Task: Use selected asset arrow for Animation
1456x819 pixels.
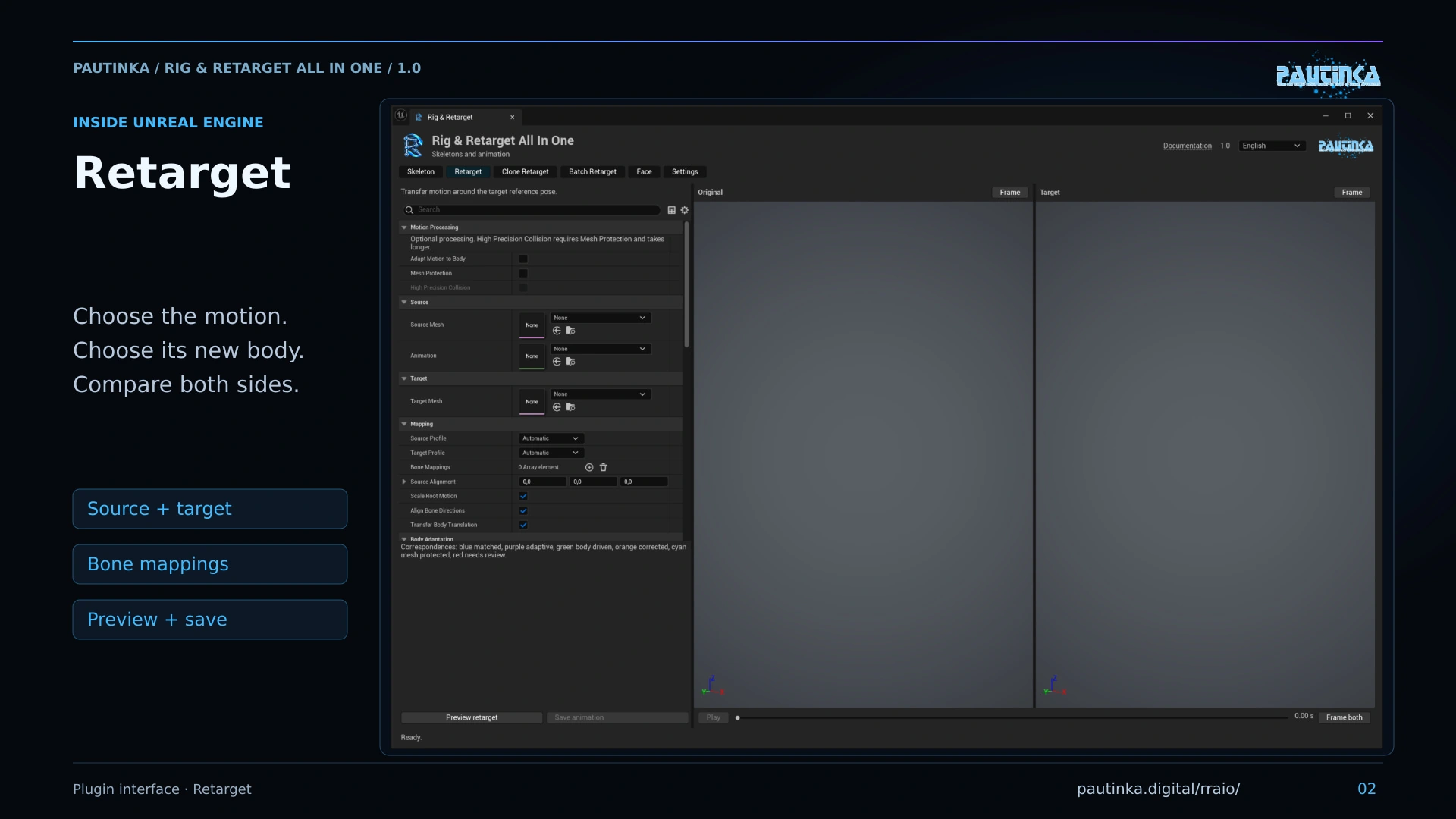Action: point(557,362)
